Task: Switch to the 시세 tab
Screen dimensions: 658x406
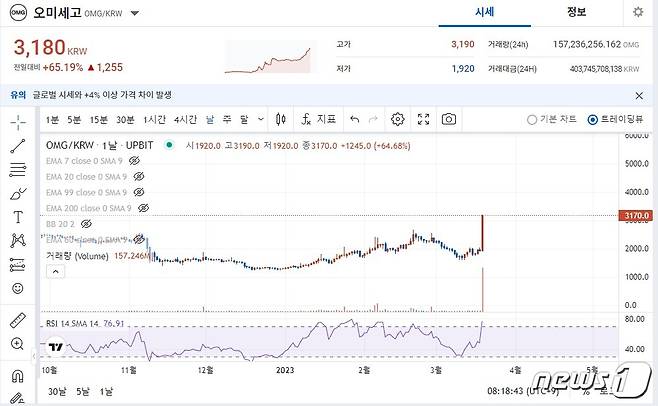Action: [x=484, y=12]
